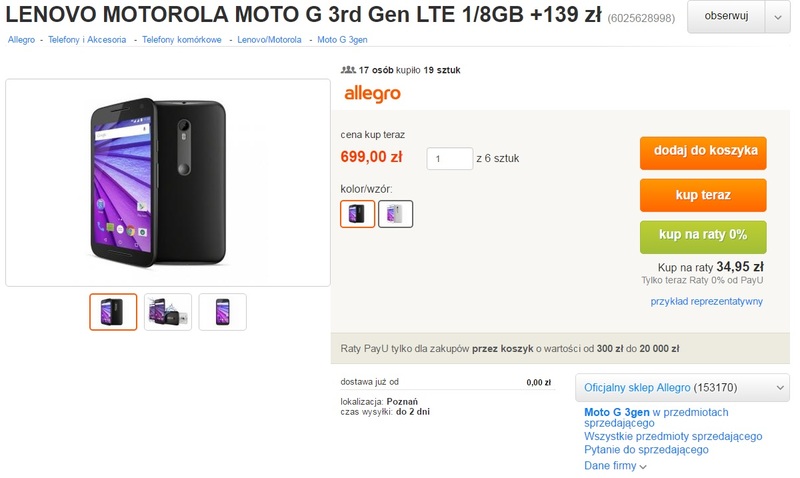This screenshot has height=478, width=800.
Task: Open the first black phone thumbnail
Action: 113,312
